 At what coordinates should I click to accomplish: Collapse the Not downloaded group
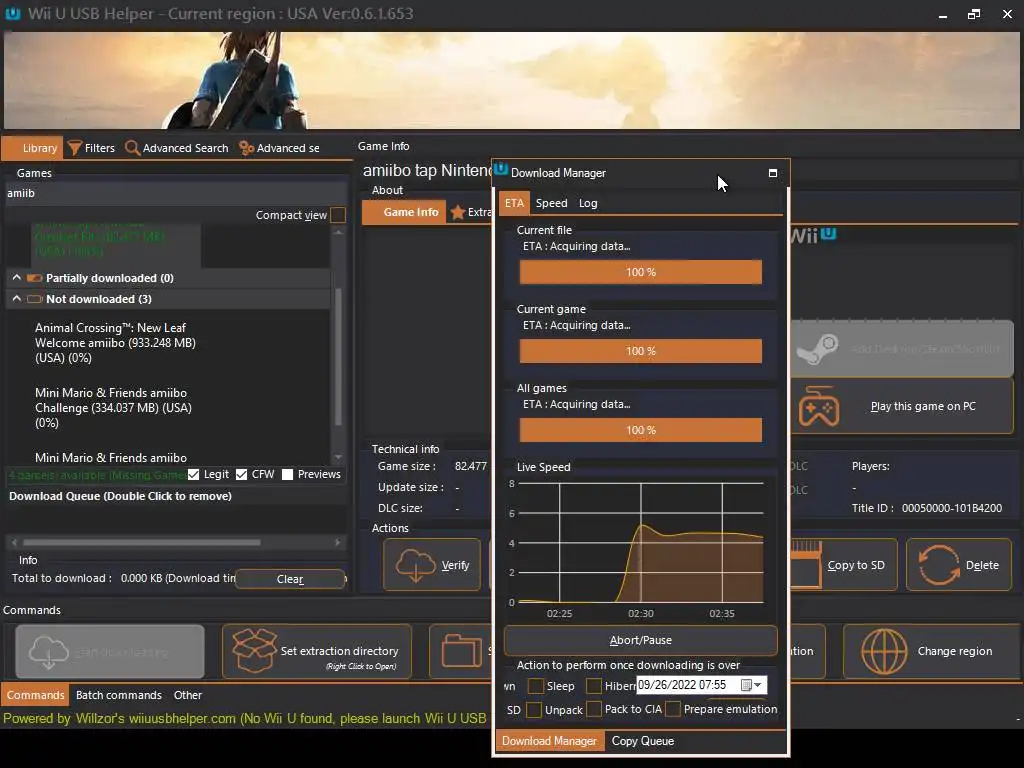tap(16, 298)
